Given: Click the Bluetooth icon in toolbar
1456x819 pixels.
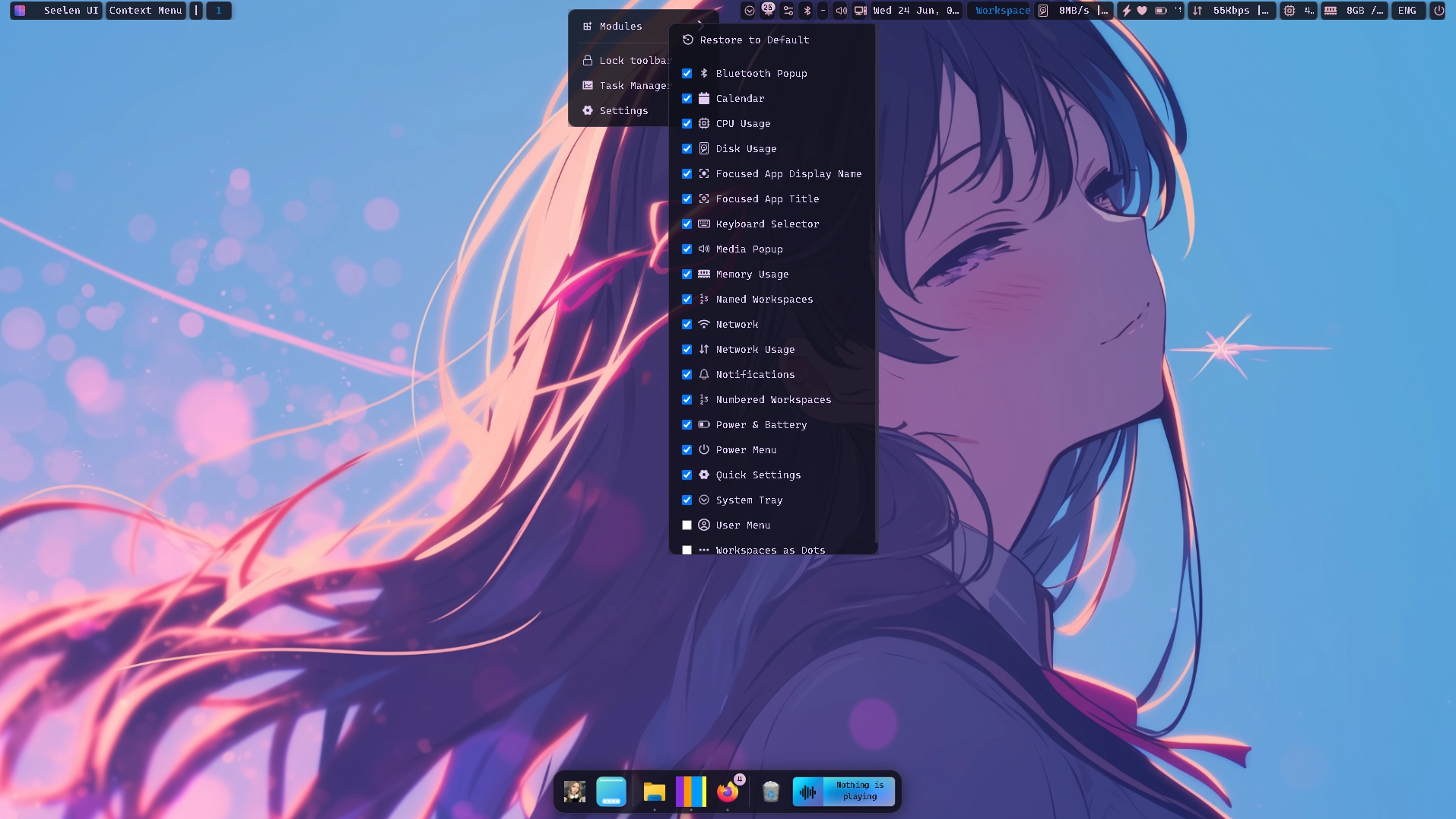Looking at the screenshot, I should pos(807,11).
